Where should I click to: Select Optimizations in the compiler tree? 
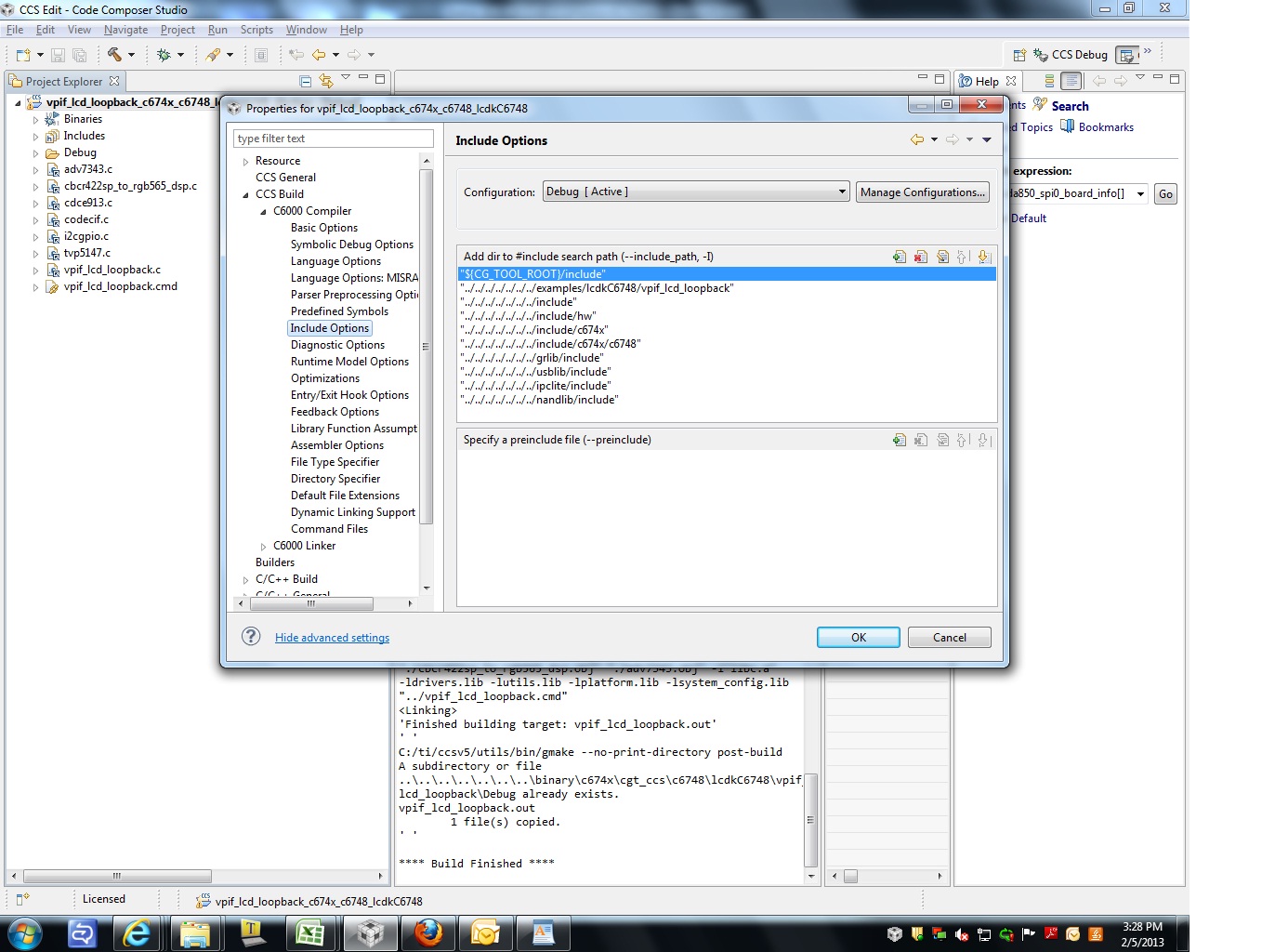(x=325, y=378)
